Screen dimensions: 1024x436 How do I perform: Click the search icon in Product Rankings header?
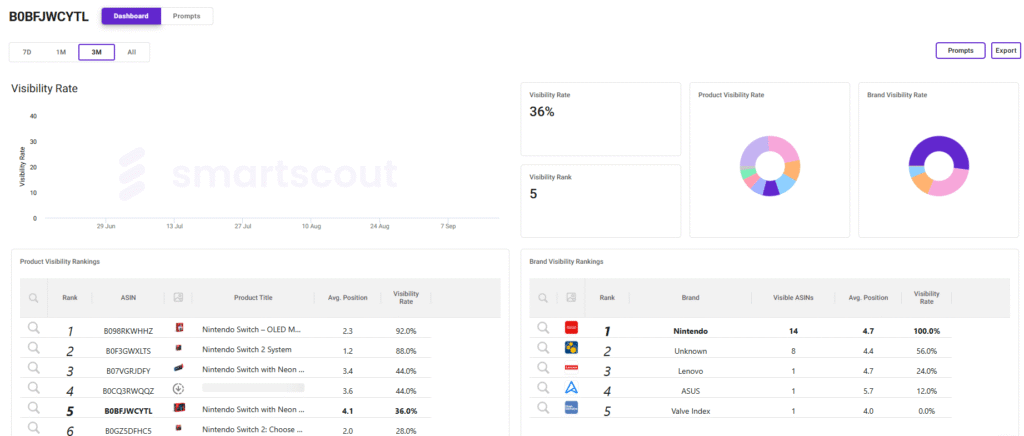click(33, 298)
